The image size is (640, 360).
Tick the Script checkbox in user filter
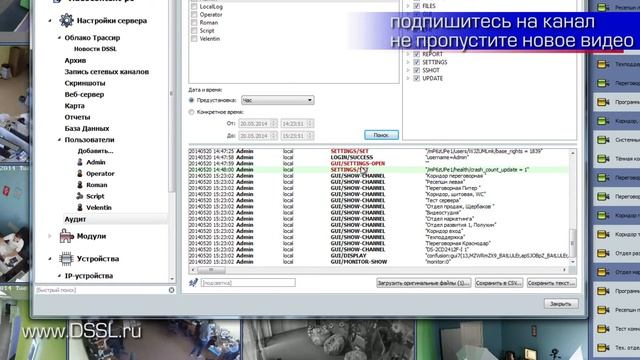click(x=194, y=31)
